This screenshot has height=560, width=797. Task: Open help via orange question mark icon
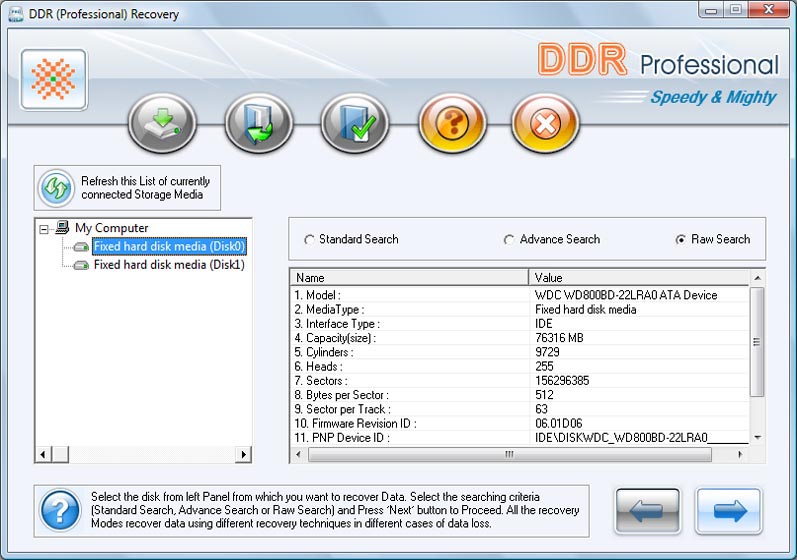coord(451,124)
